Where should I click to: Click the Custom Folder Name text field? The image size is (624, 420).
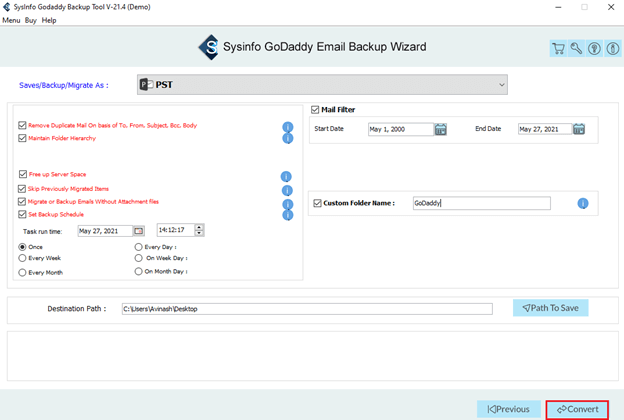pos(481,204)
